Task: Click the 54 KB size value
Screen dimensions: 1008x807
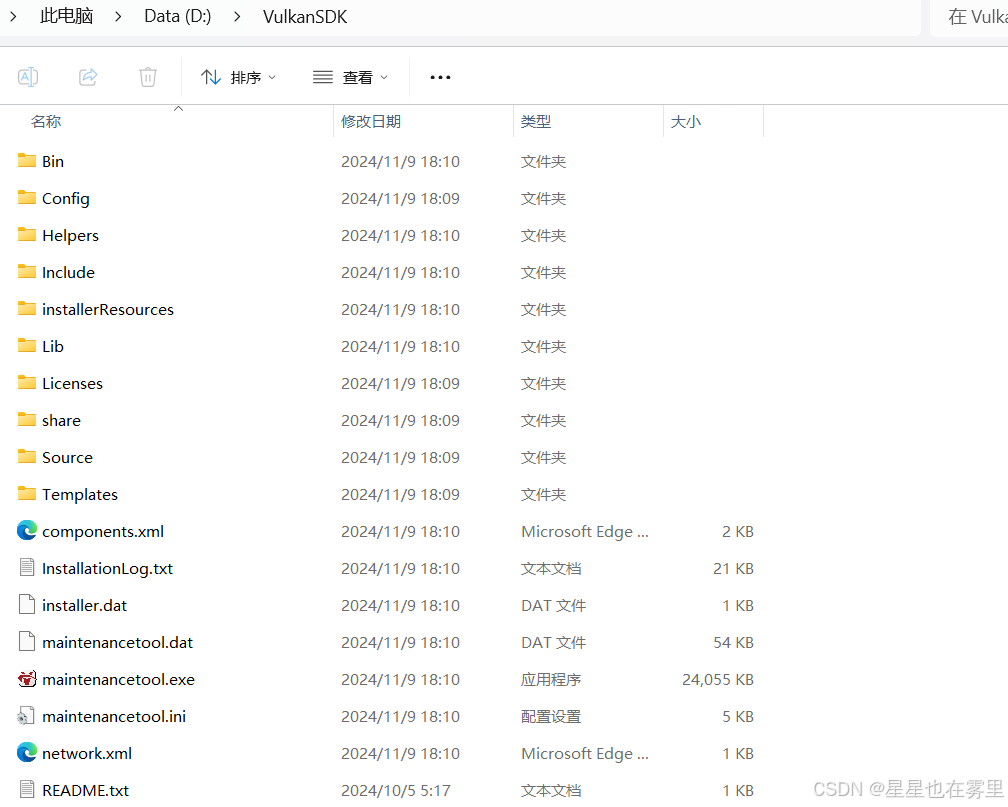Action: tap(733, 642)
